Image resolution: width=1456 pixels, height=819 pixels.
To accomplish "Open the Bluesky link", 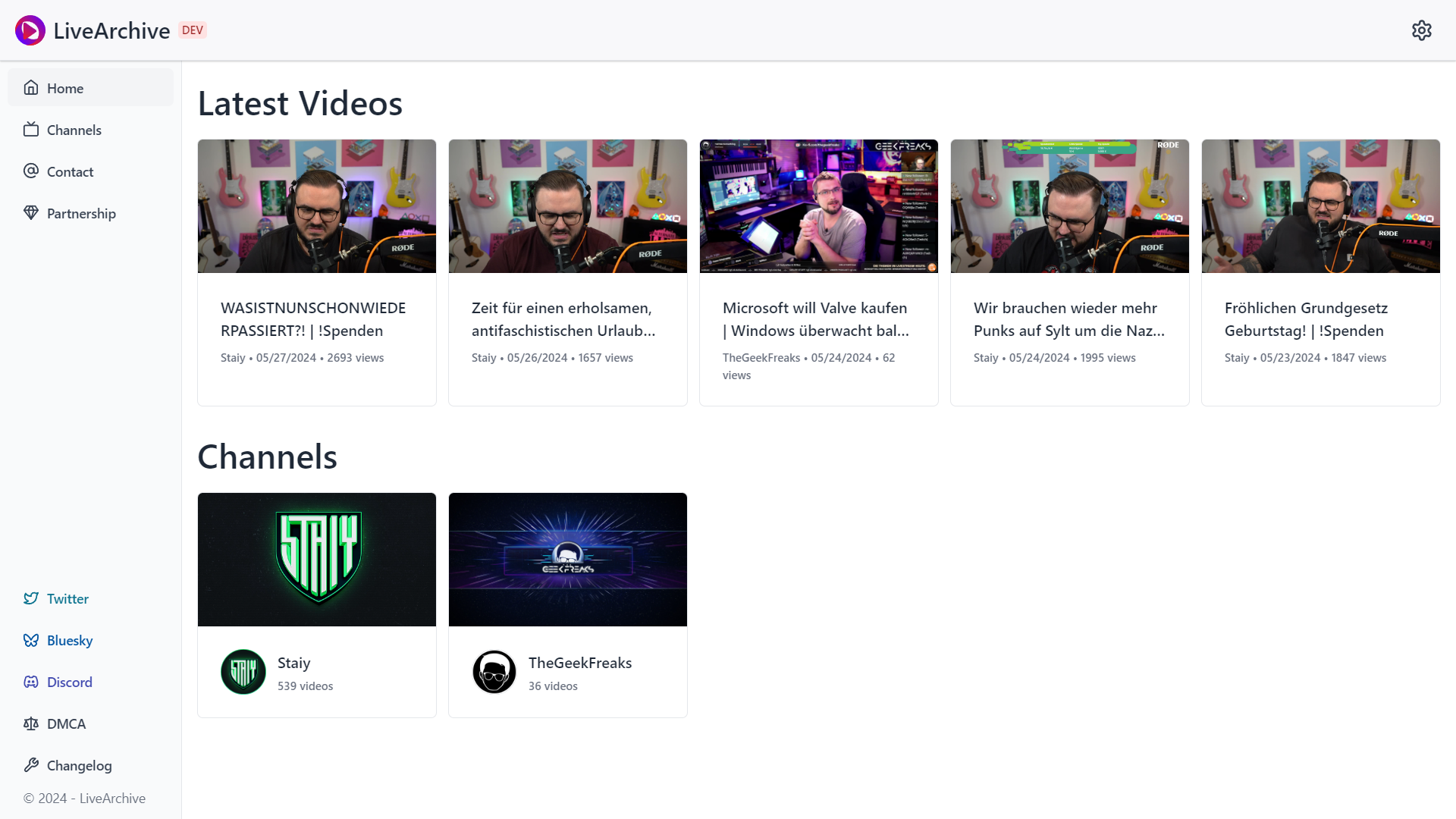I will [69, 640].
